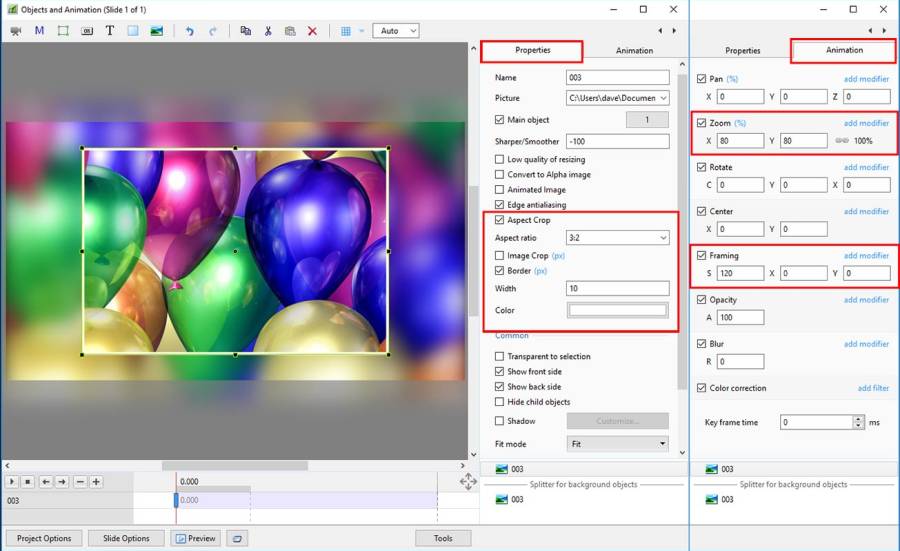
Task: Select the Add Text 'T' tool
Action: coord(110,31)
